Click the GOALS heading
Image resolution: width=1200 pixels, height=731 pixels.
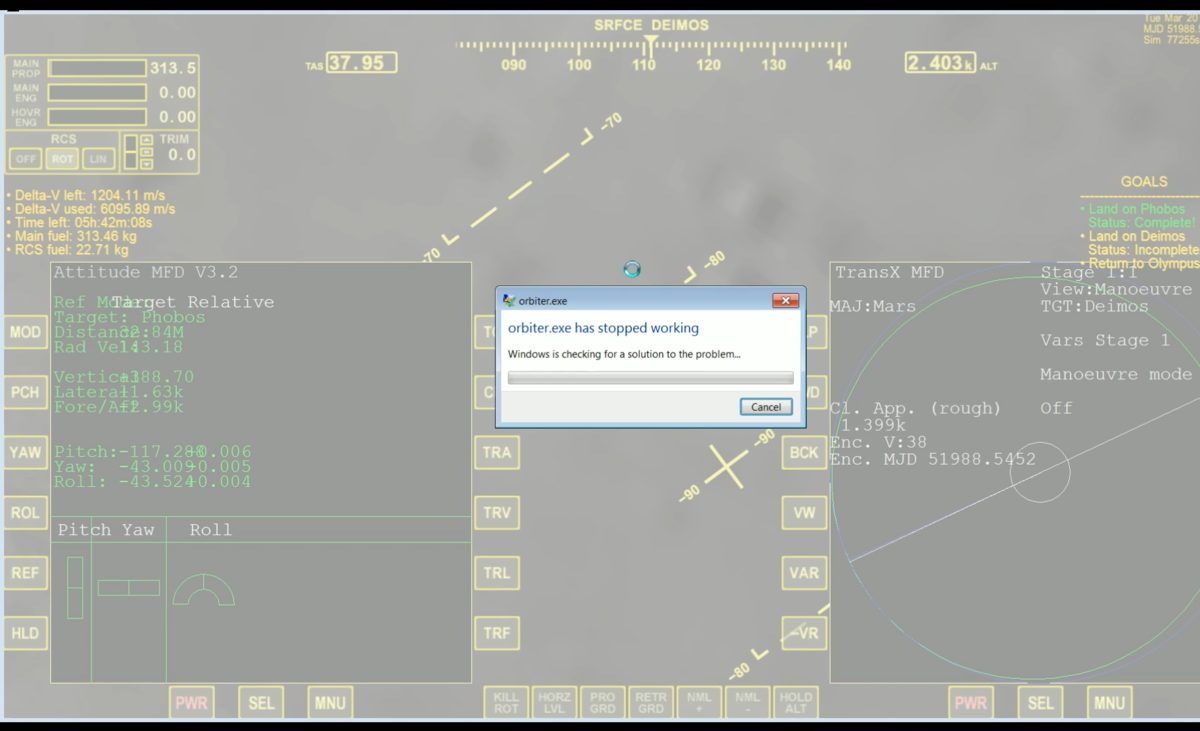[1144, 182]
